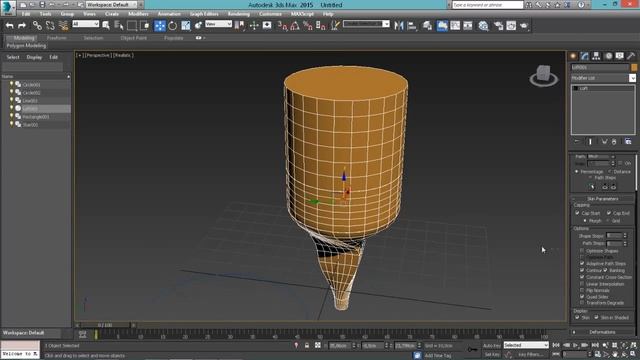Open the selection filter All dropdown
Image resolution: width=640 pixels, height=360 pixels.
pos(85,24)
